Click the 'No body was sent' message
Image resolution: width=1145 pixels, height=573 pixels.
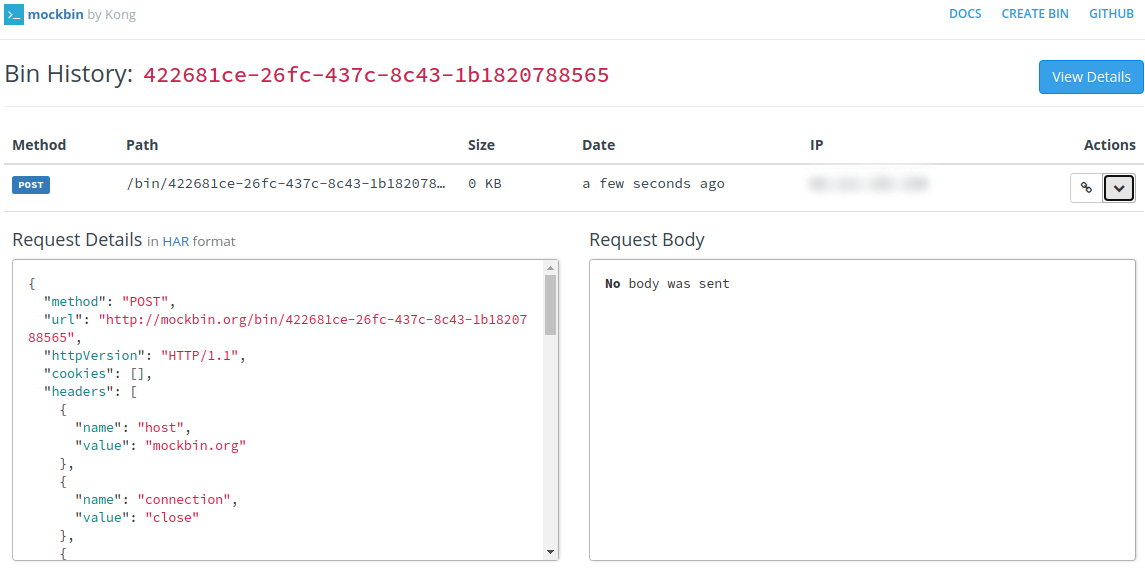pos(667,283)
